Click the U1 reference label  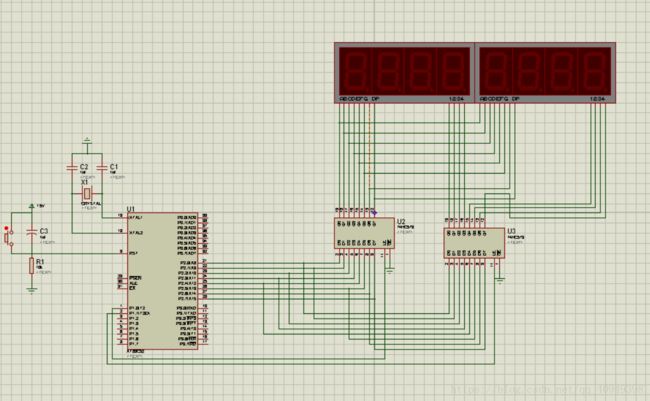(131, 209)
